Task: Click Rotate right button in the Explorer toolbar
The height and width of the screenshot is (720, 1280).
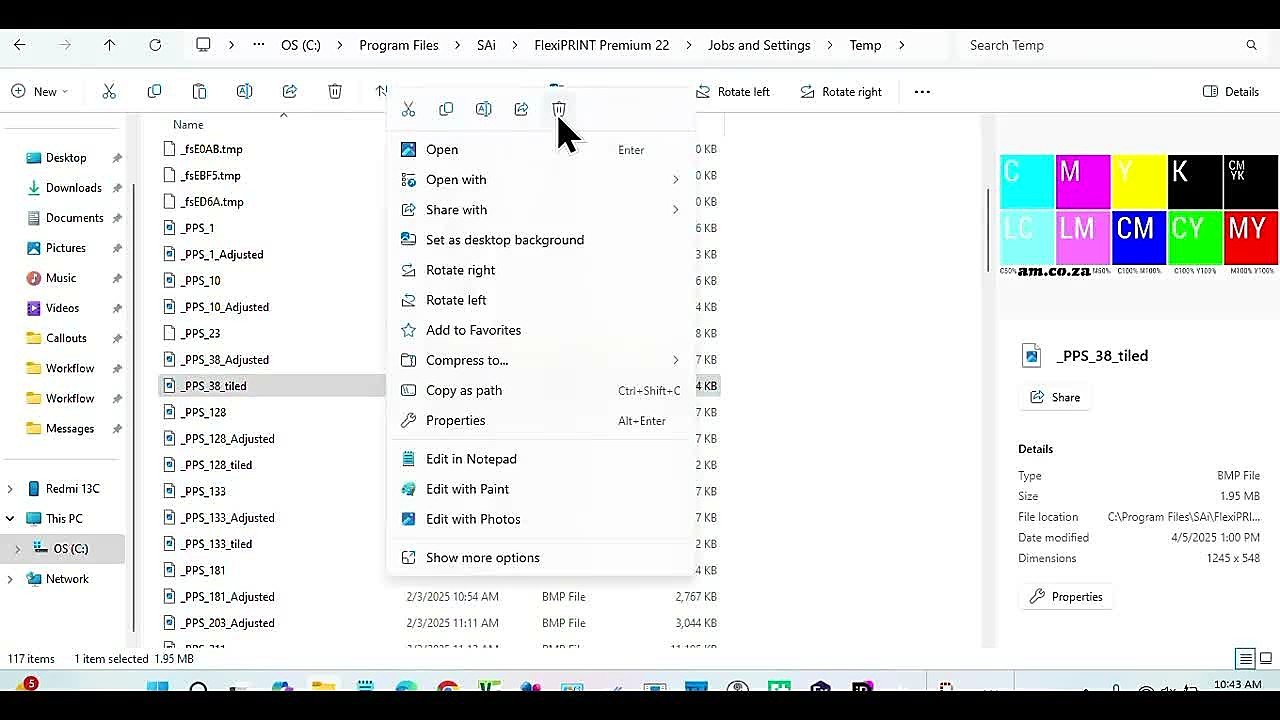Action: click(x=841, y=91)
